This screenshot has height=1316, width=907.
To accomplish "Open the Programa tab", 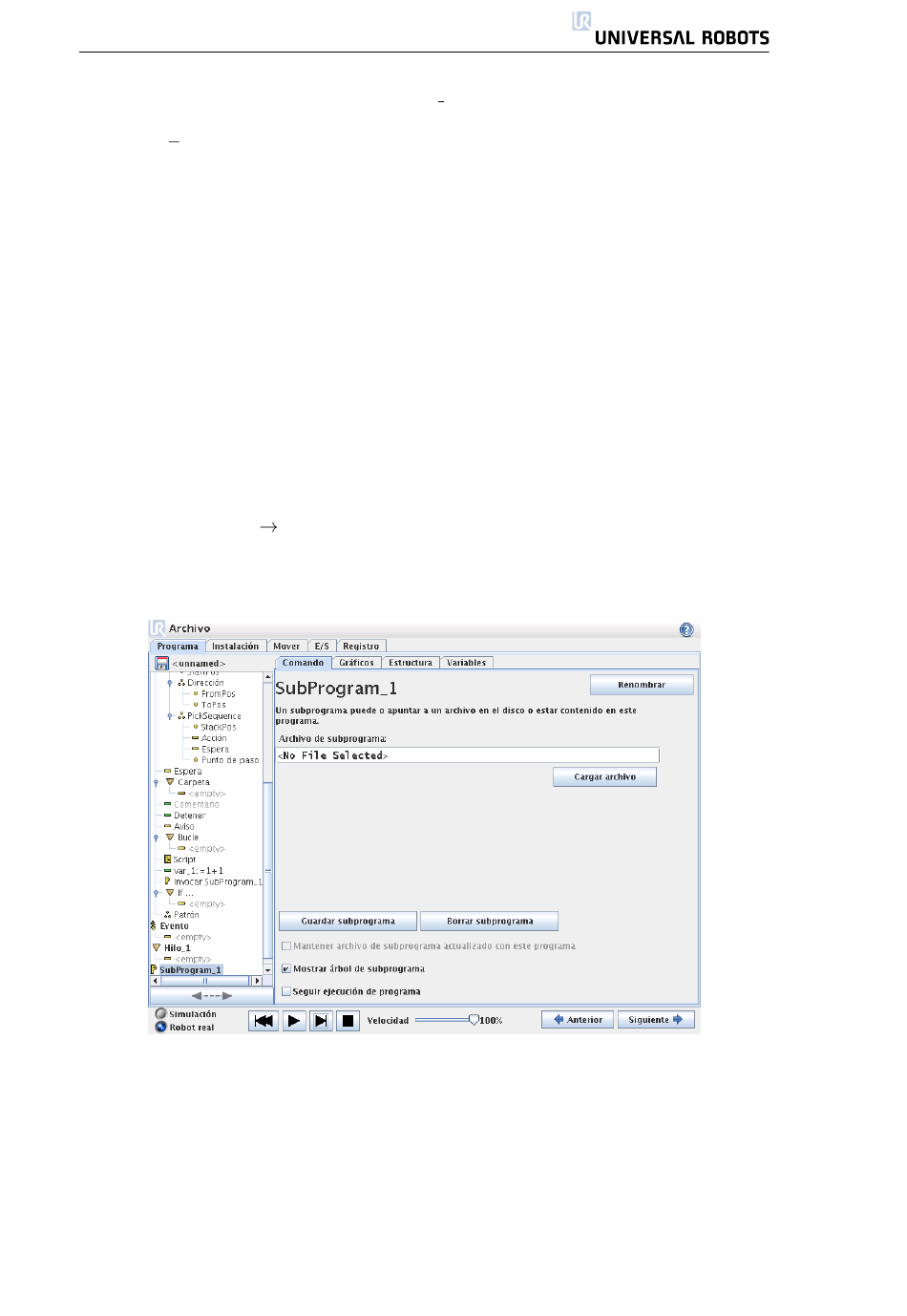I will pyautogui.click(x=178, y=647).
